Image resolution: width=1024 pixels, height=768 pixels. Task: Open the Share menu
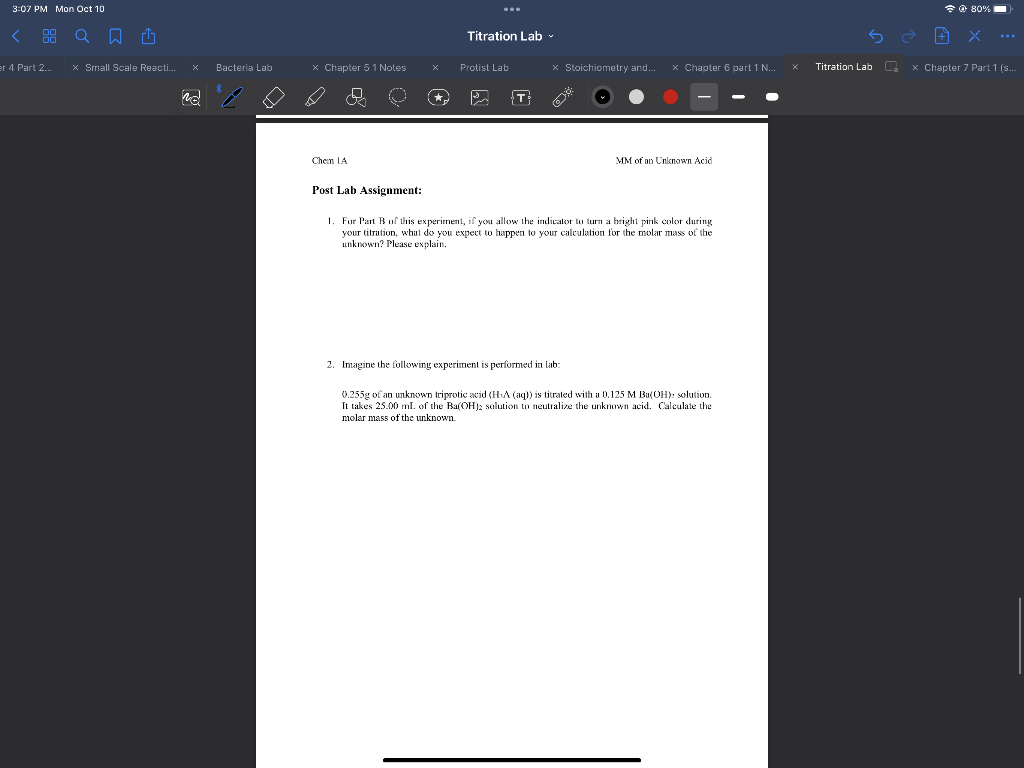tap(146, 36)
